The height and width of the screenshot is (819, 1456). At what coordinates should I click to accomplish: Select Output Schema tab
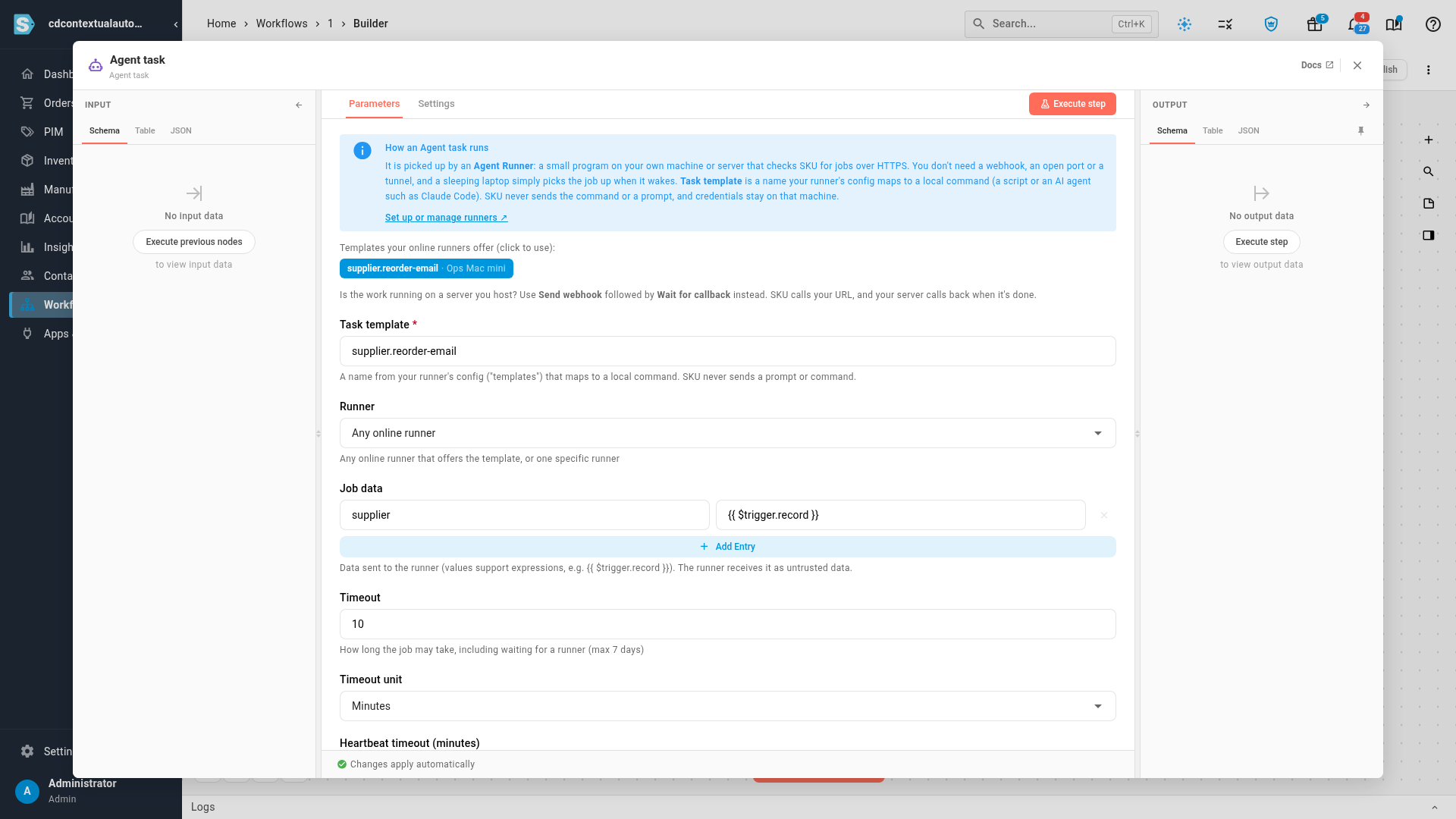pyautogui.click(x=1172, y=131)
